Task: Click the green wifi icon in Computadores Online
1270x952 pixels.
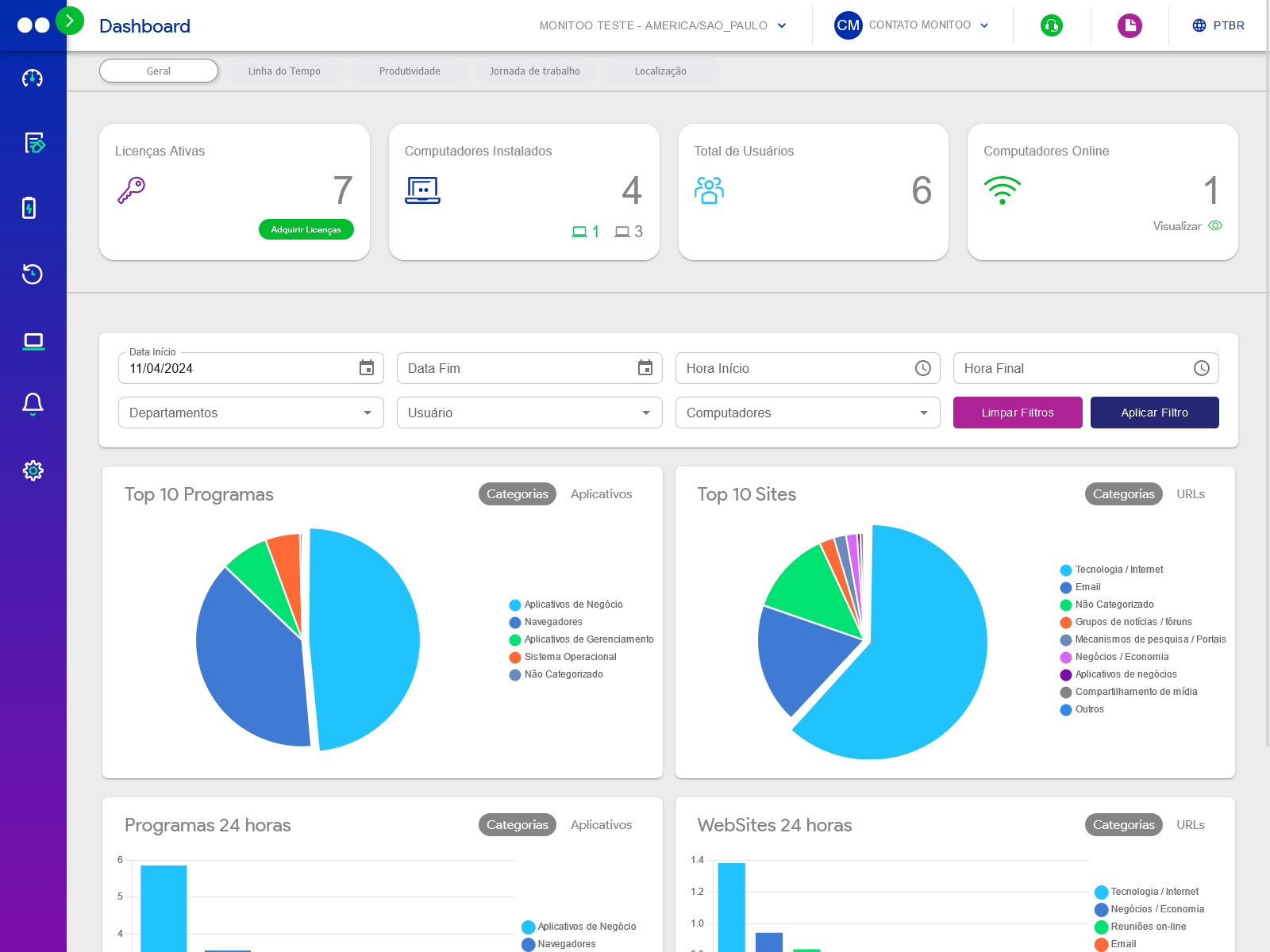Action: click(1003, 190)
